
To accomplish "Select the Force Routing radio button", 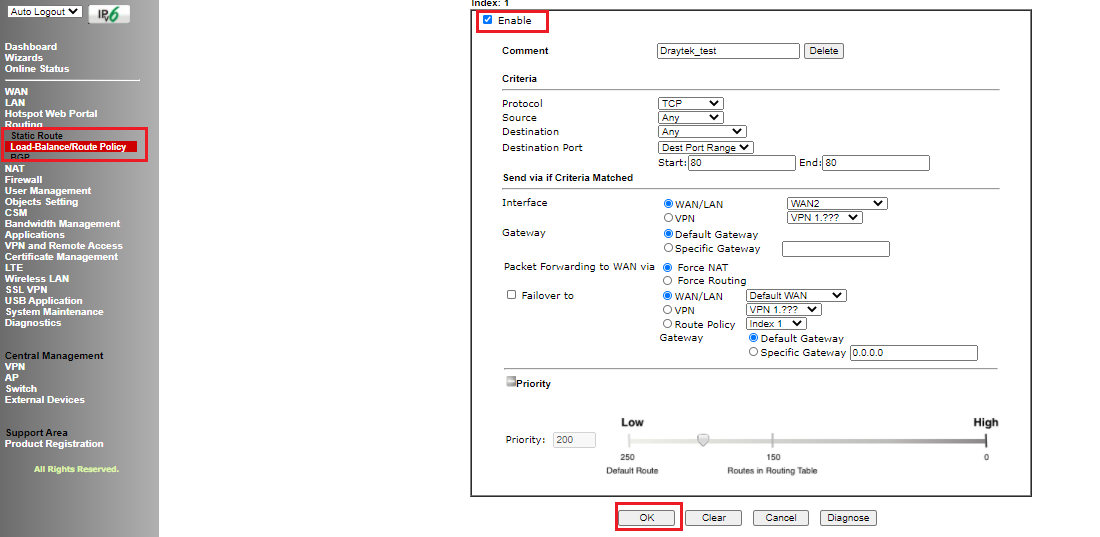I will (668, 281).
